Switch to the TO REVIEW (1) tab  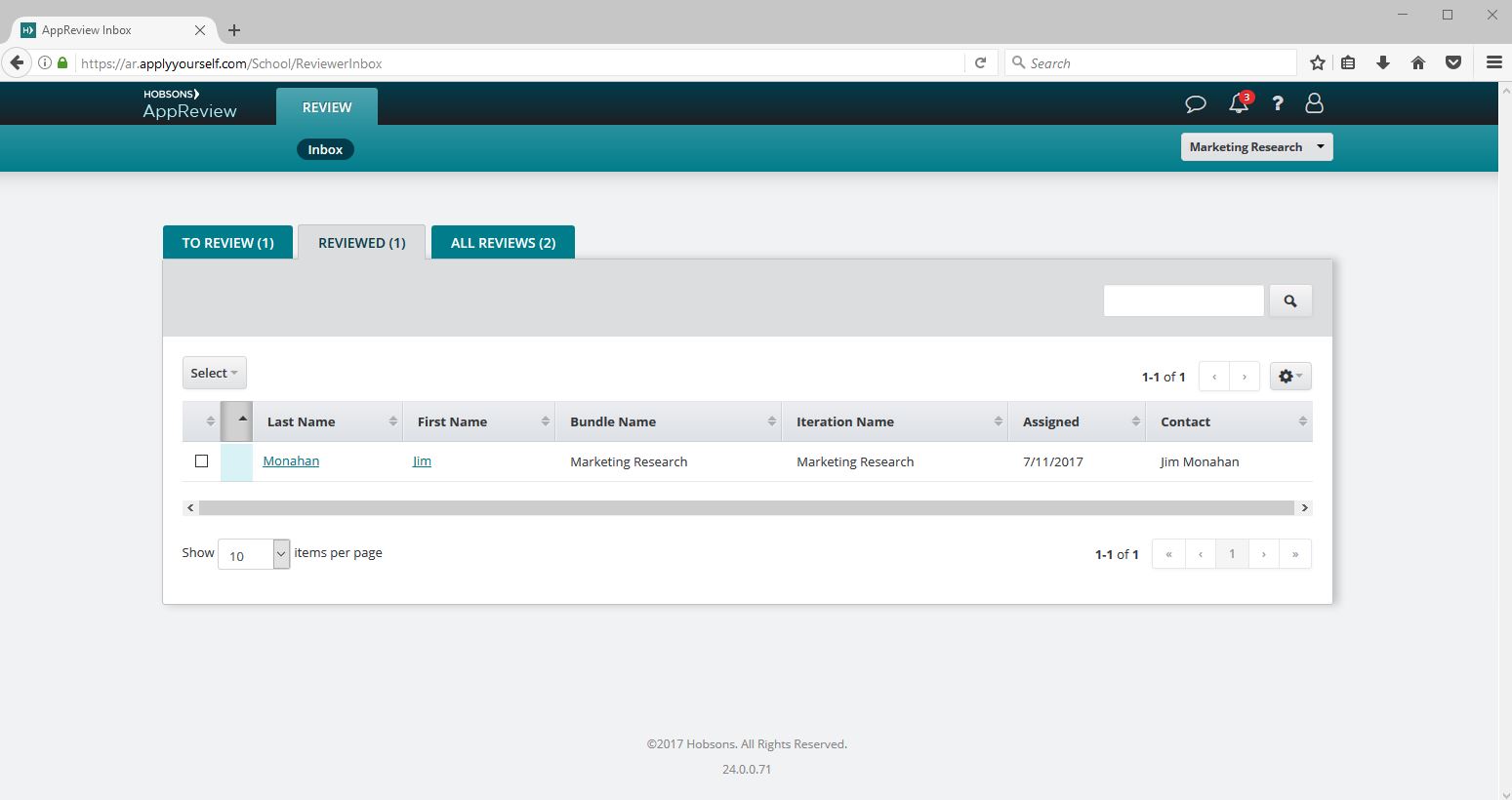tap(227, 243)
